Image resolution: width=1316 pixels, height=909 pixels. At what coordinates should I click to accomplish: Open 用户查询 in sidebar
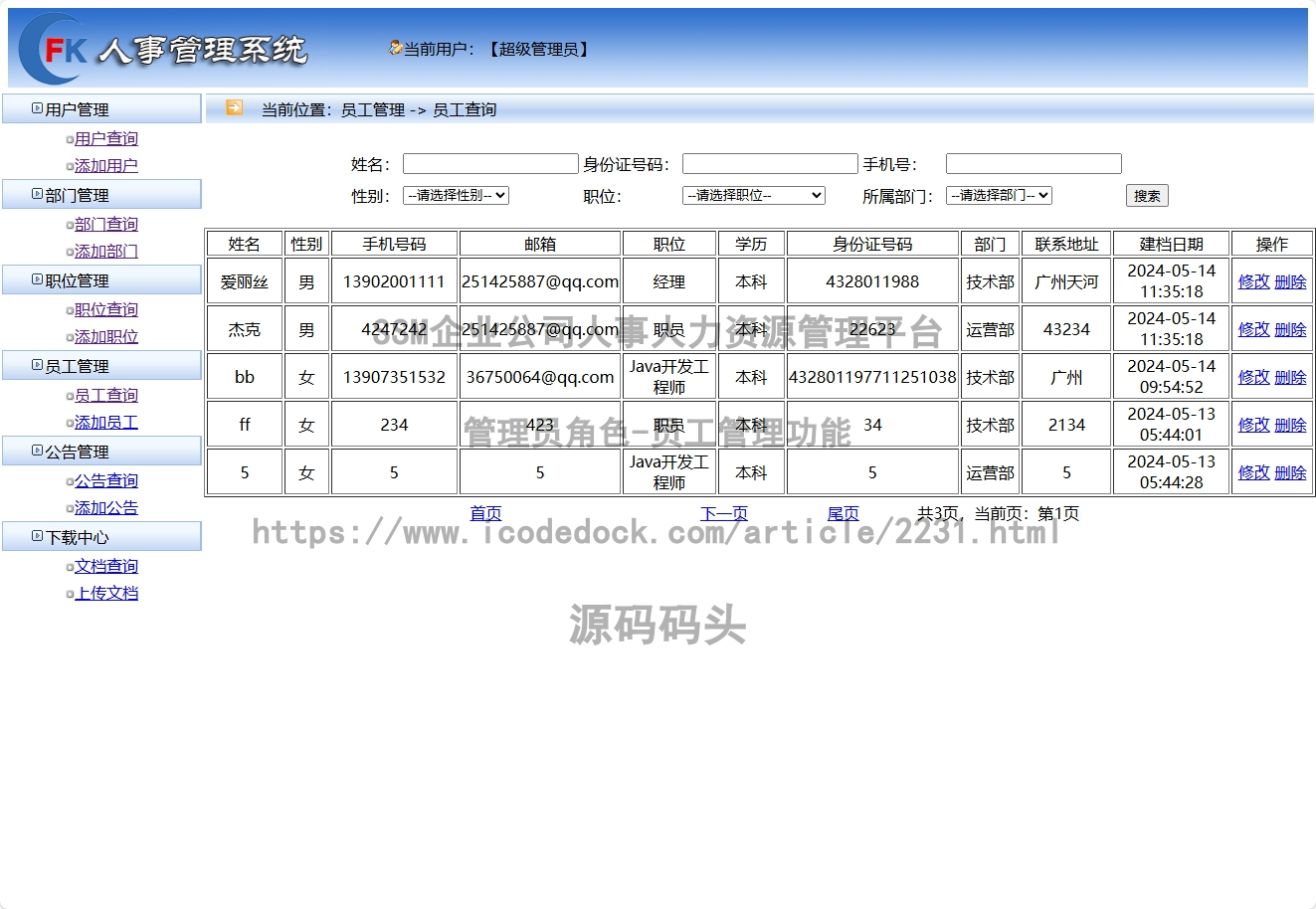pyautogui.click(x=106, y=138)
